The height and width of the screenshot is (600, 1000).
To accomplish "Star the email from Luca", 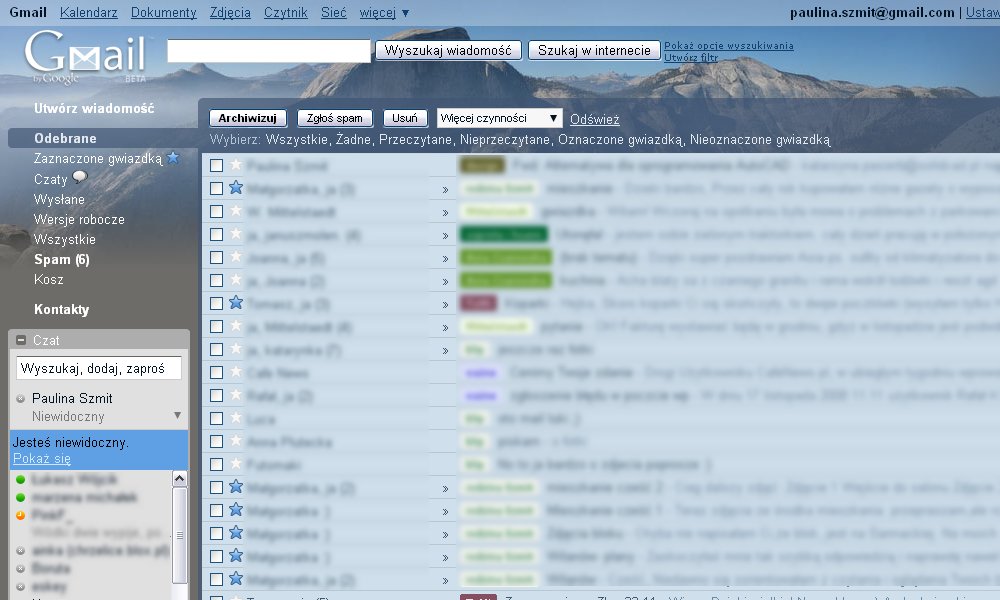I will pyautogui.click(x=236, y=418).
